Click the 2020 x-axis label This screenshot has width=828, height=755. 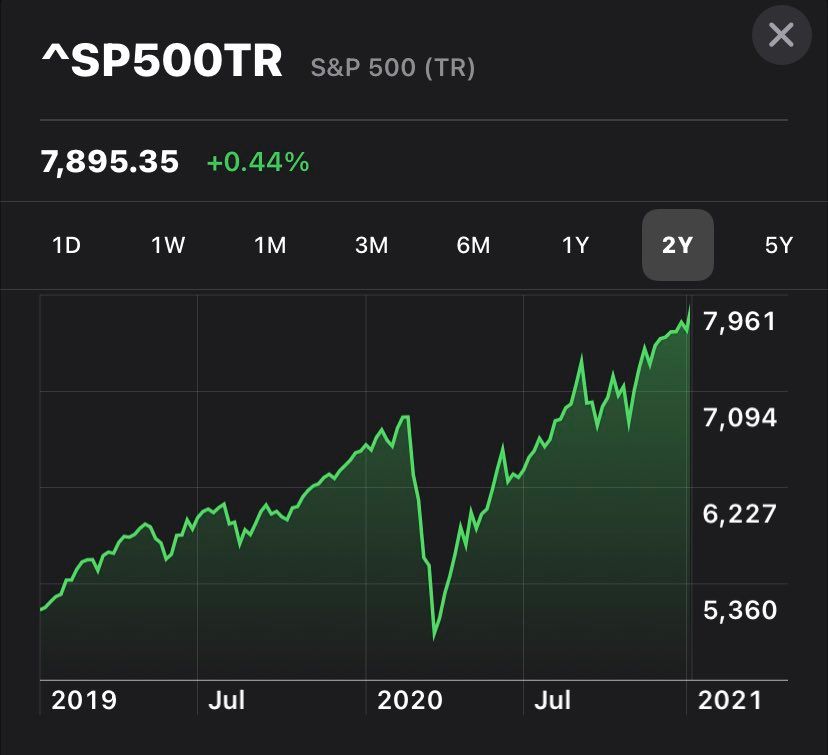[x=410, y=700]
